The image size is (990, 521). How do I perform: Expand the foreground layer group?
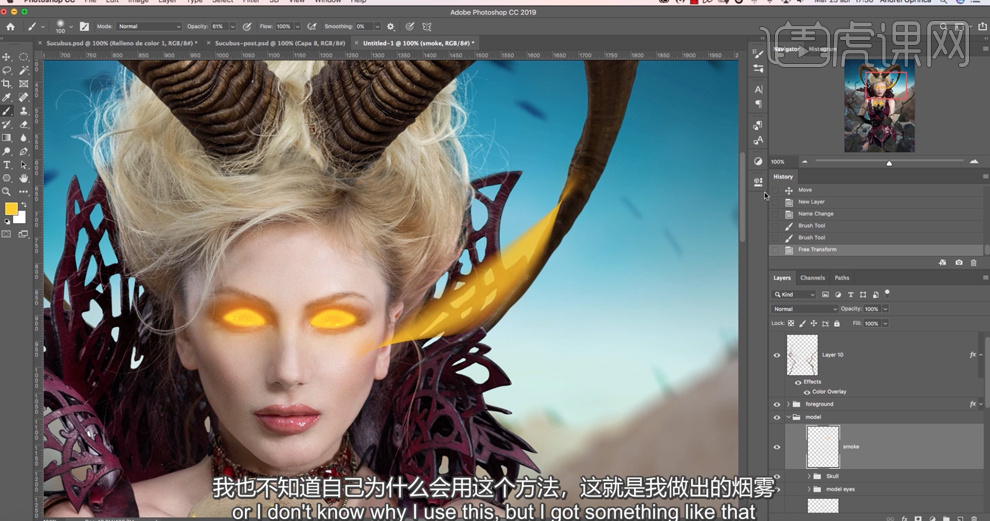pos(788,404)
